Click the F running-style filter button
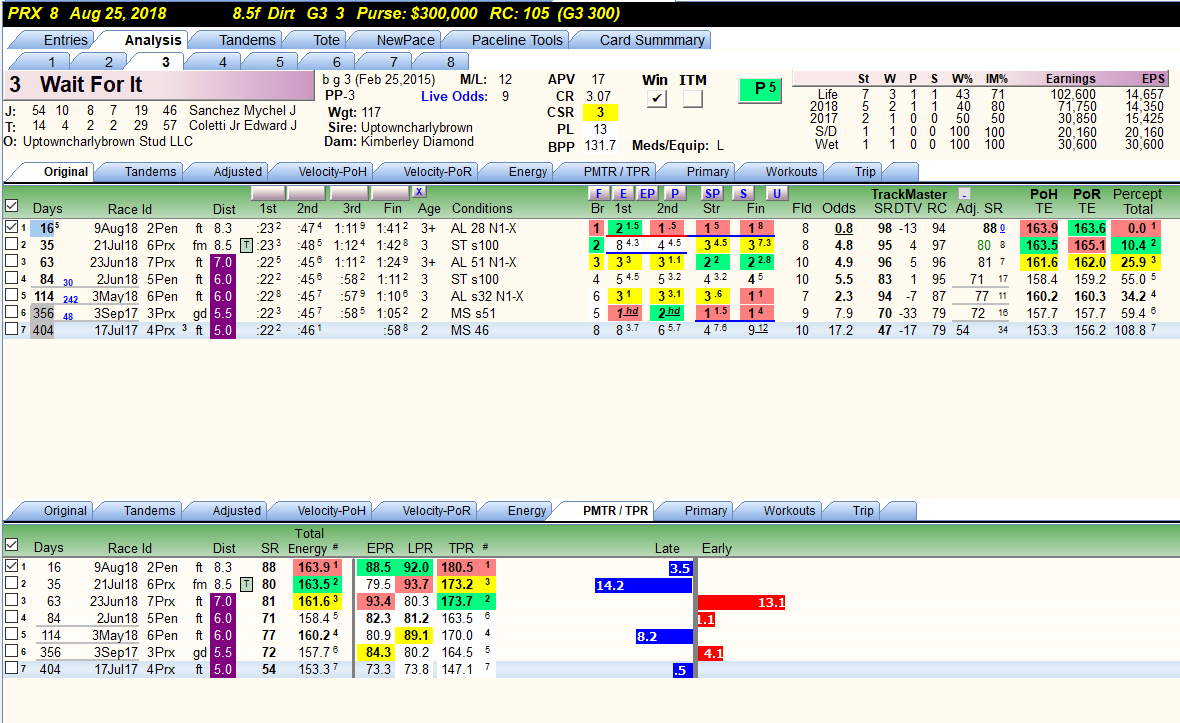The width and height of the screenshot is (1180, 723). (598, 193)
